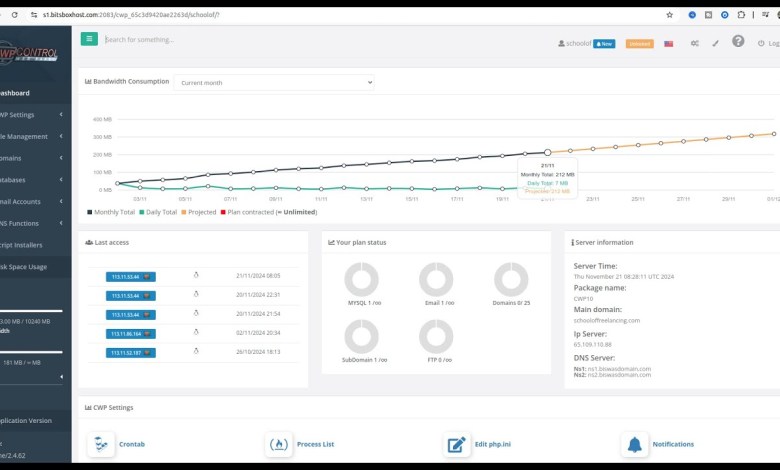This screenshot has width=780, height=470.
Task: Open the gears settings icon in header
Action: [x=694, y=44]
